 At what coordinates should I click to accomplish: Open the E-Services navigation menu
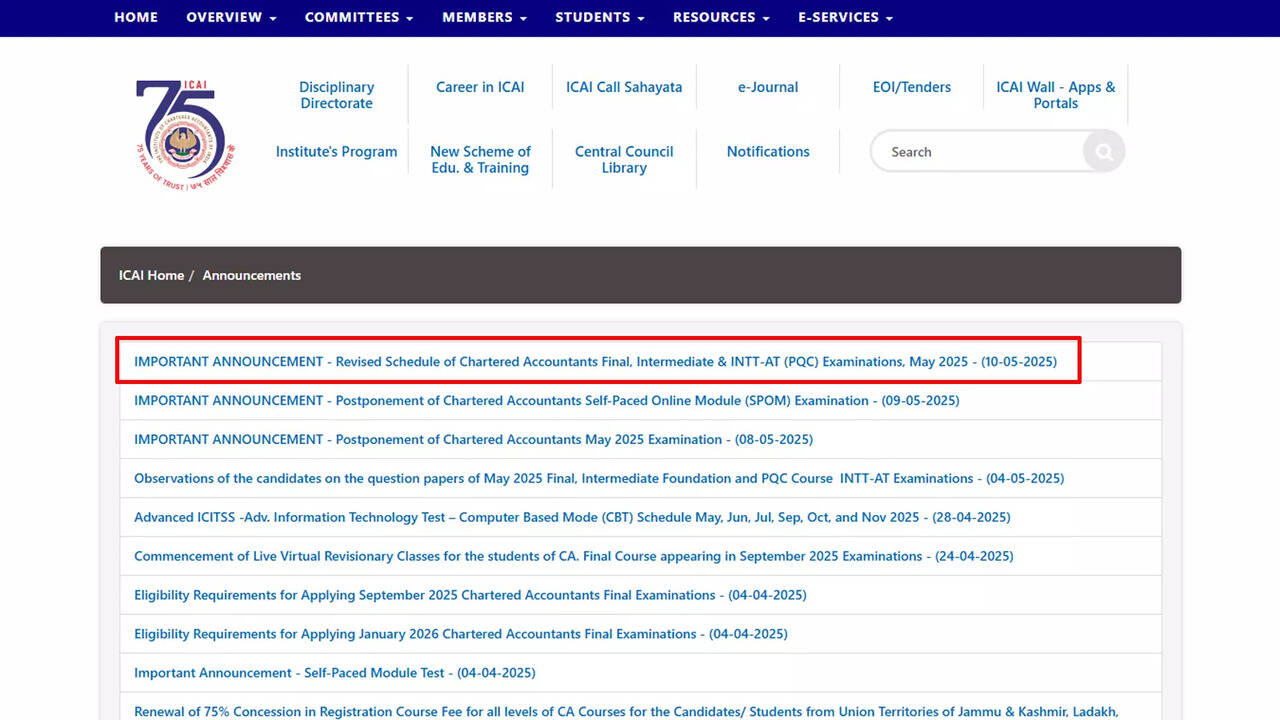pyautogui.click(x=845, y=18)
